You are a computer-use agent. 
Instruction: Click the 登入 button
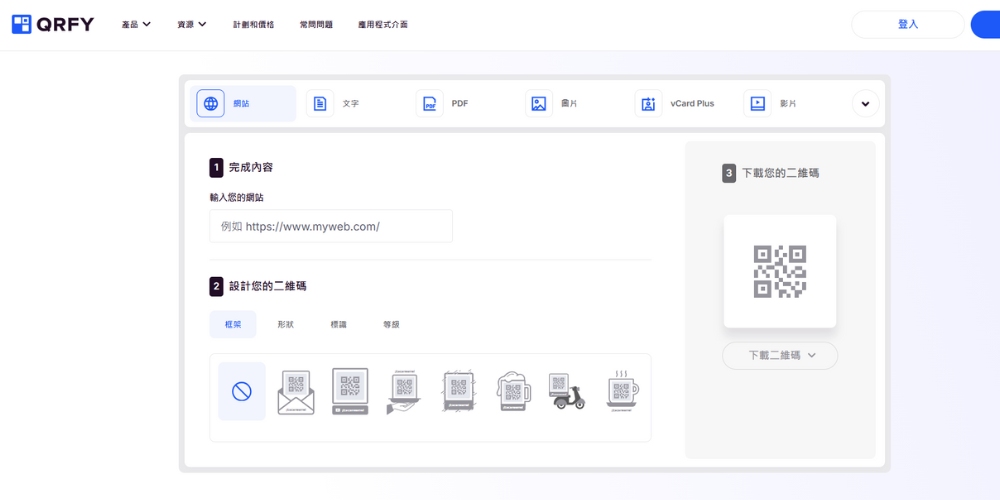click(908, 24)
